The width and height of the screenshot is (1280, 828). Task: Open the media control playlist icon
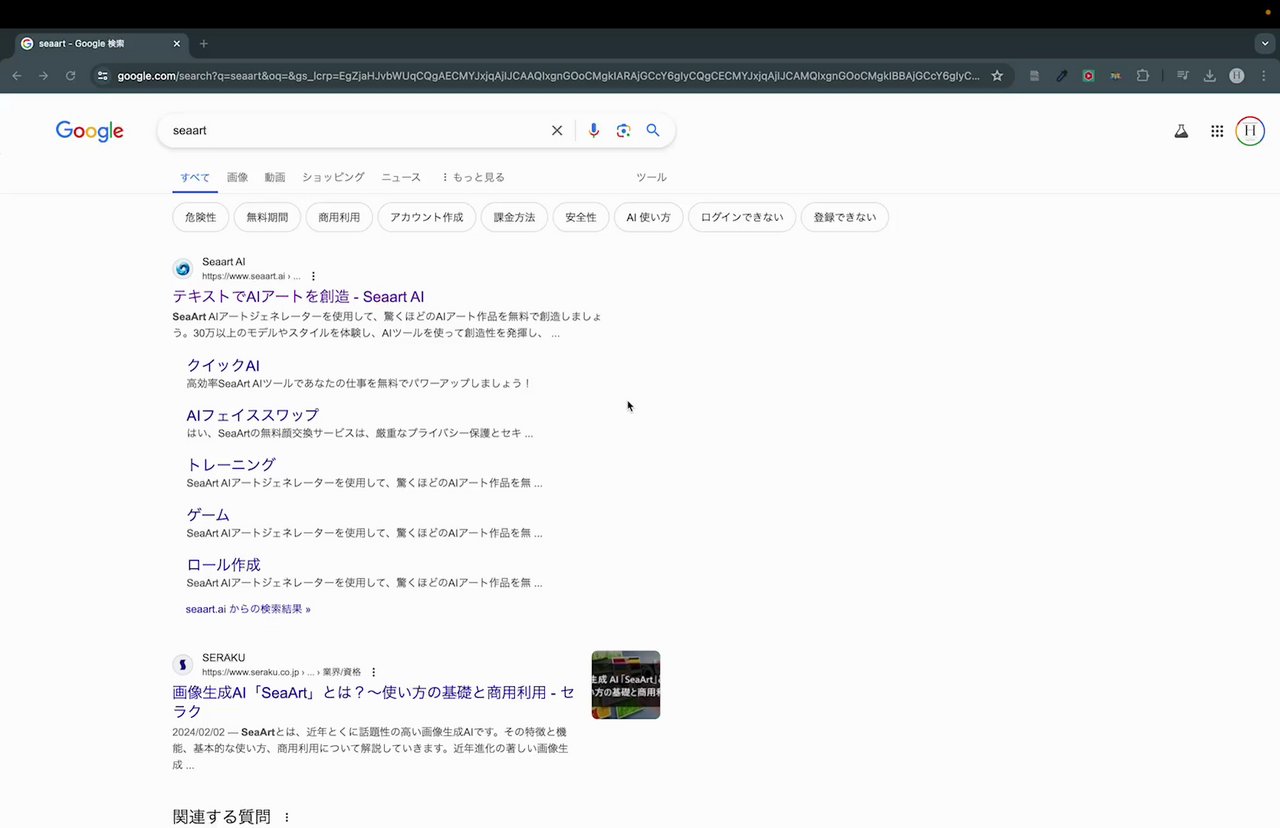tap(1183, 76)
